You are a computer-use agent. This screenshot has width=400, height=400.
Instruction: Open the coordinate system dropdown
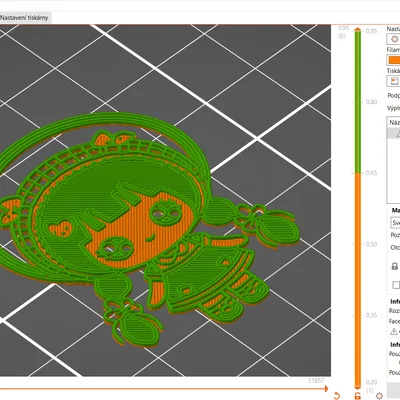tap(395, 223)
